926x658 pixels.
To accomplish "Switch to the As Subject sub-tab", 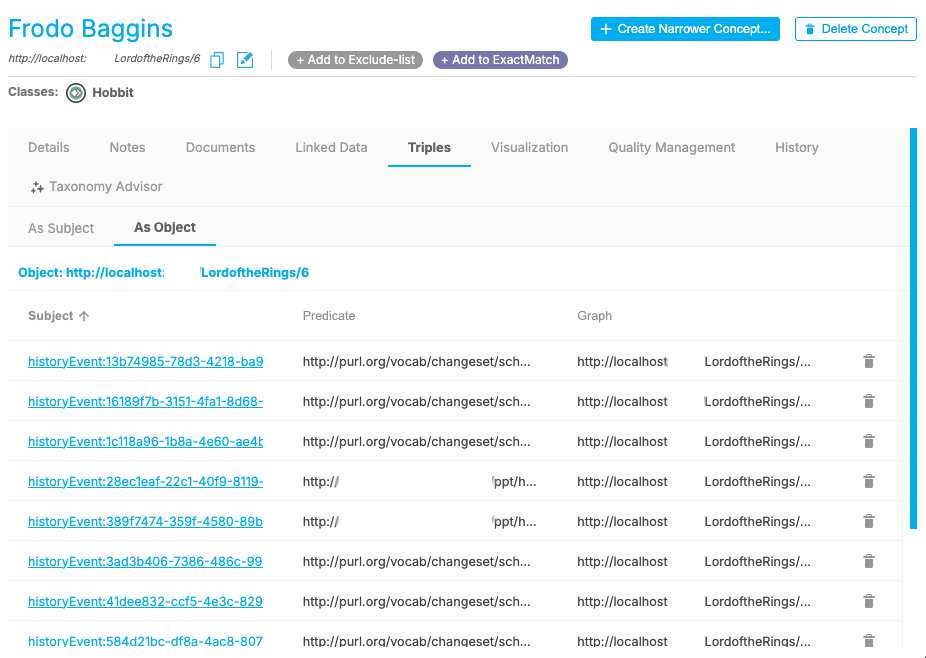I will [61, 228].
